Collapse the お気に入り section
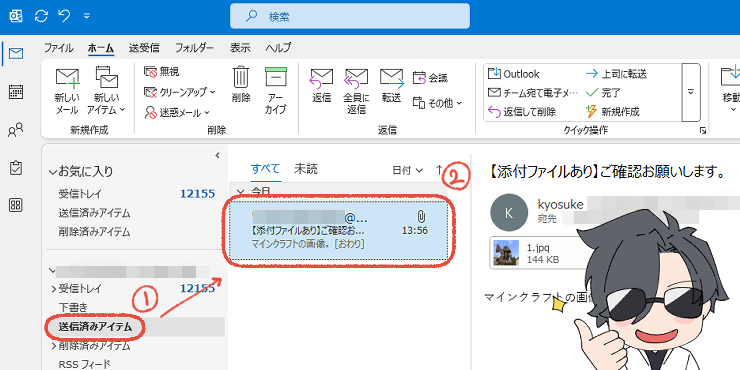The width and height of the screenshot is (740, 370). click(52, 172)
